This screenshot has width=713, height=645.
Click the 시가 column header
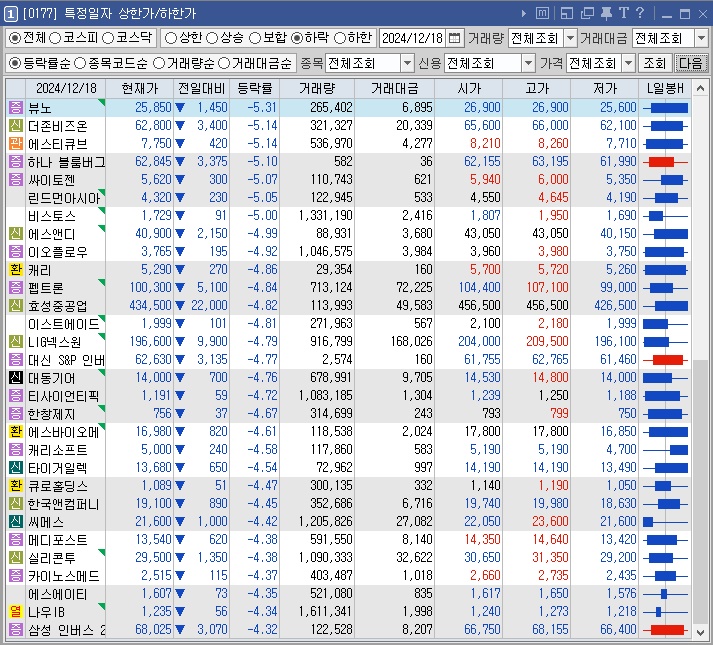pyautogui.click(x=468, y=88)
